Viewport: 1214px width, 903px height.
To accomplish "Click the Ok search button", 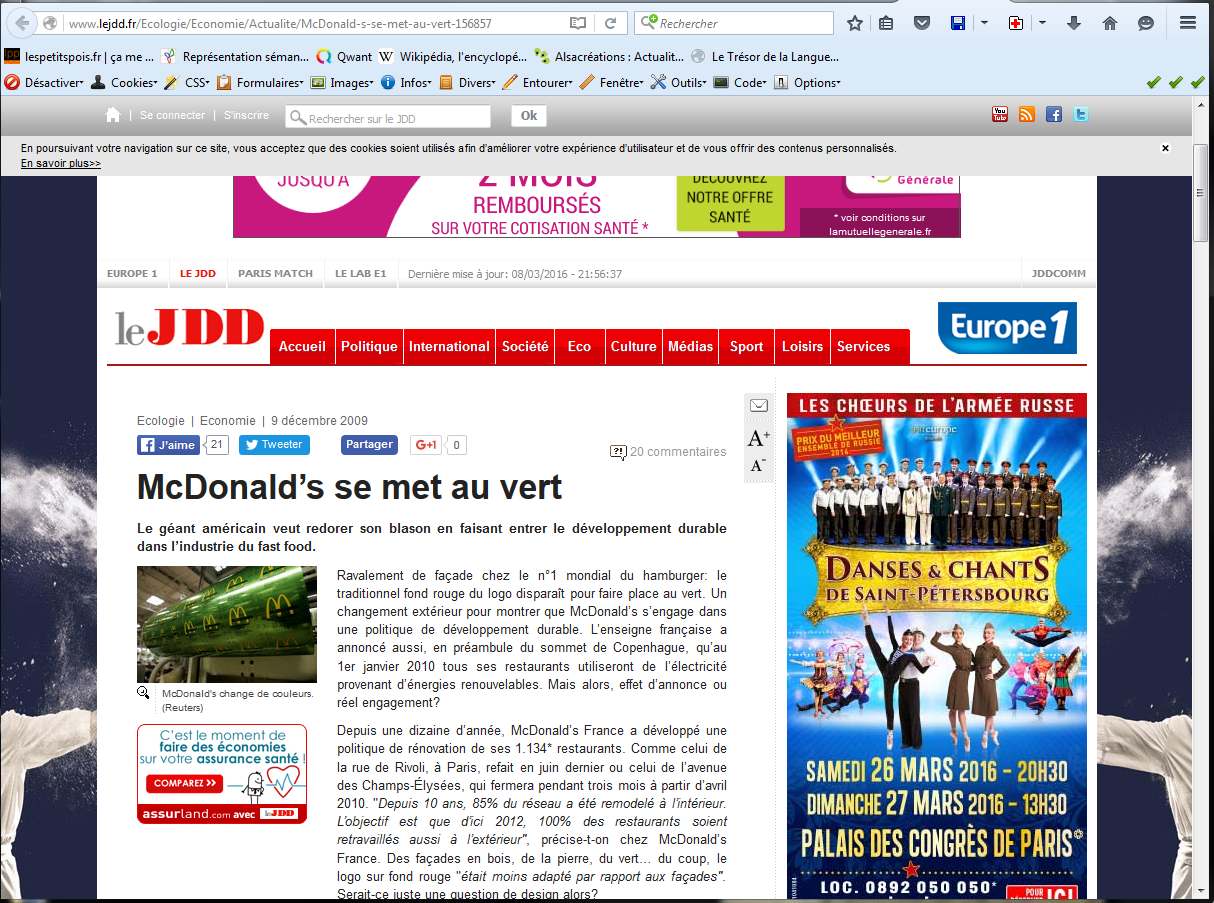I will pos(529,116).
